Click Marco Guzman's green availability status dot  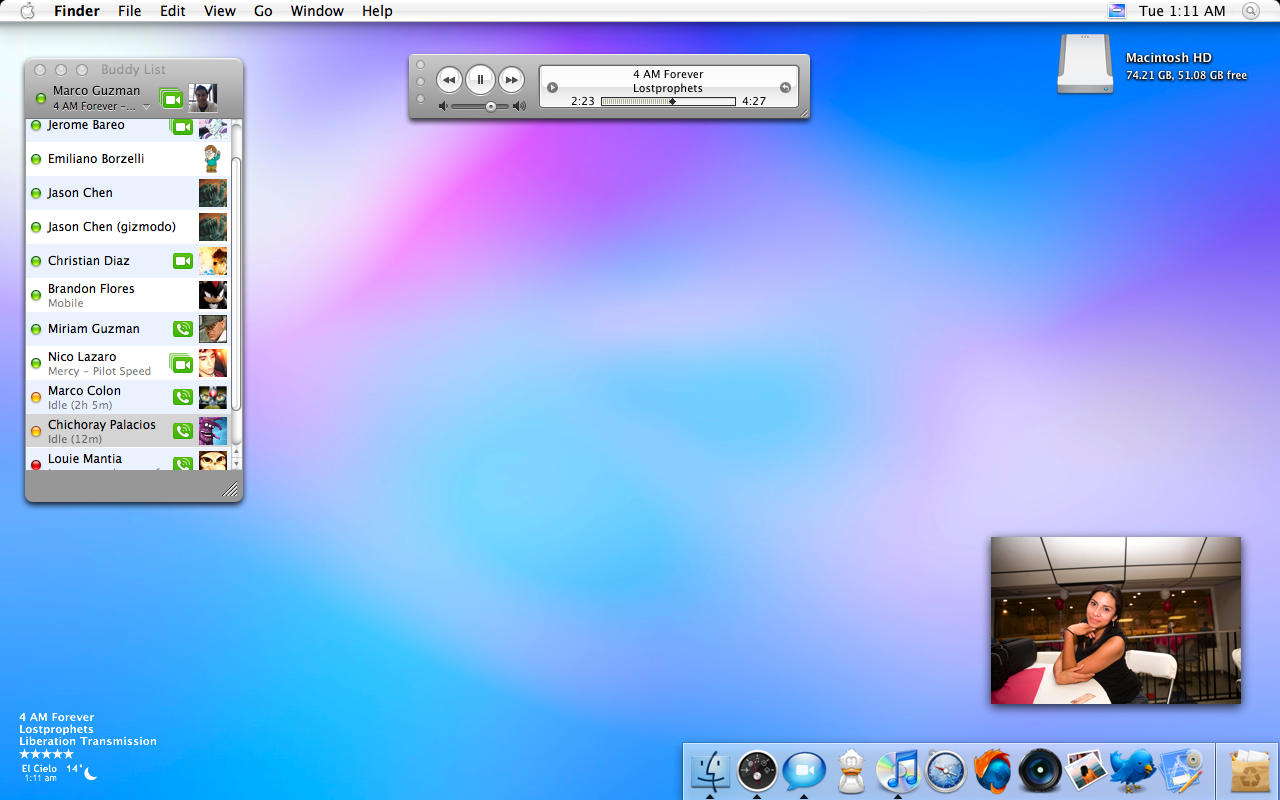coord(41,98)
